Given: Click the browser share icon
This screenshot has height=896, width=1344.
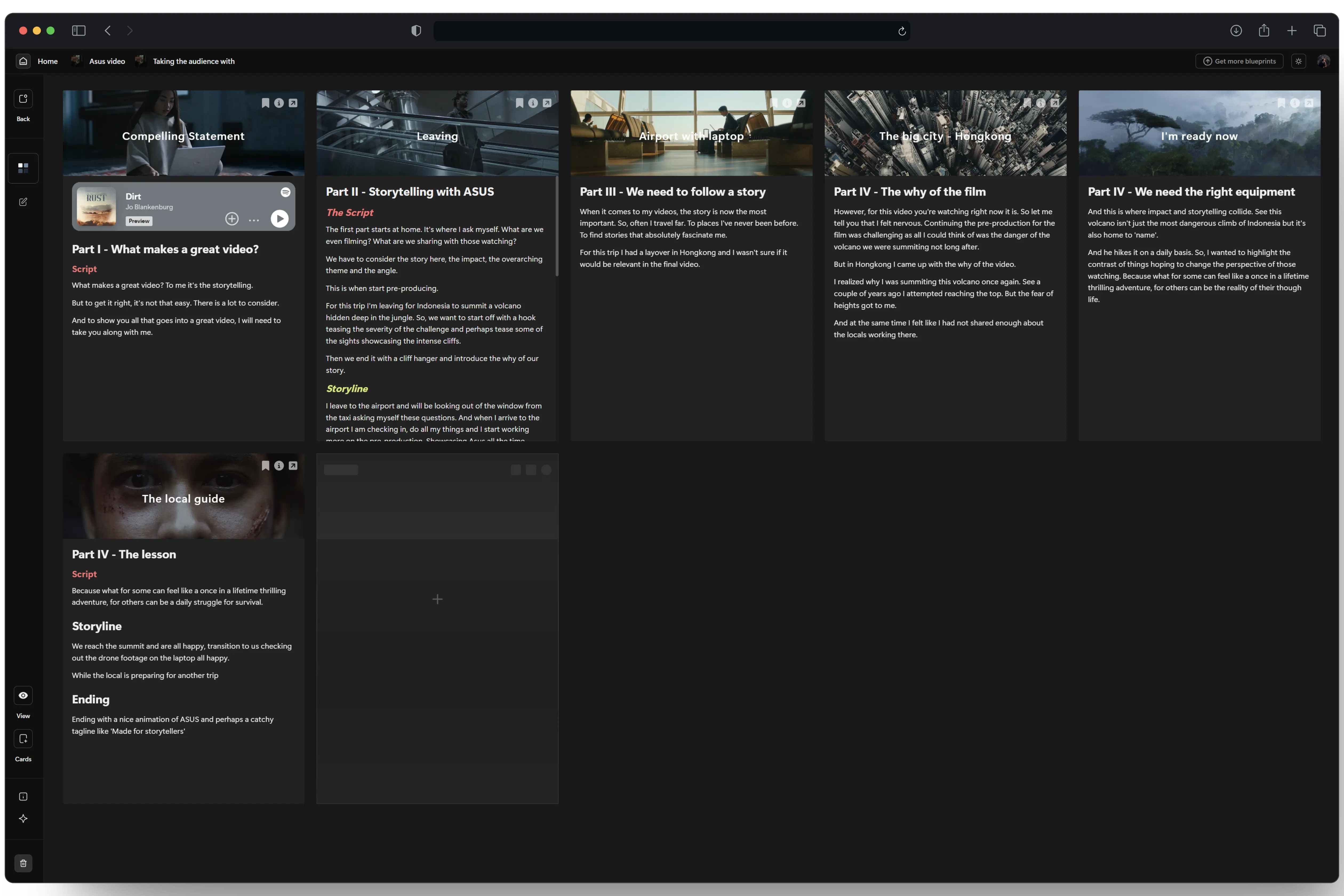Looking at the screenshot, I should tap(1264, 30).
